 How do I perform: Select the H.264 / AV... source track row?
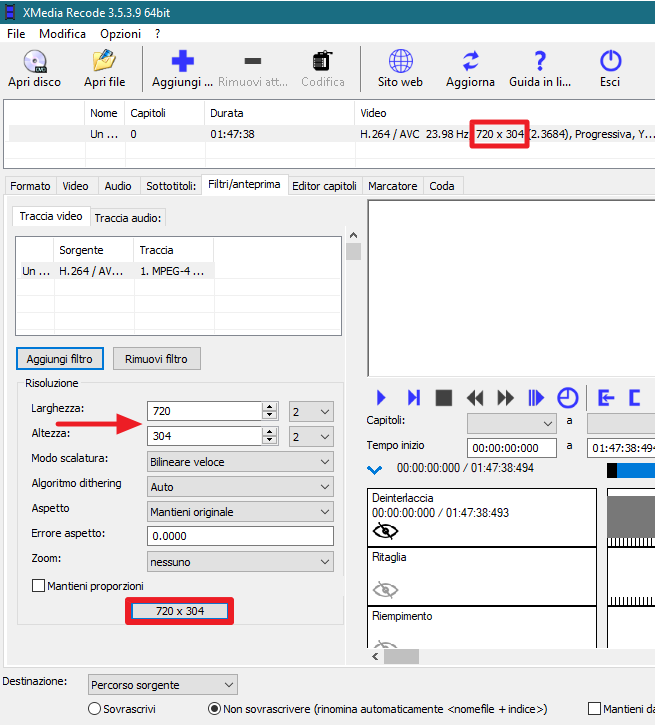pos(117,271)
